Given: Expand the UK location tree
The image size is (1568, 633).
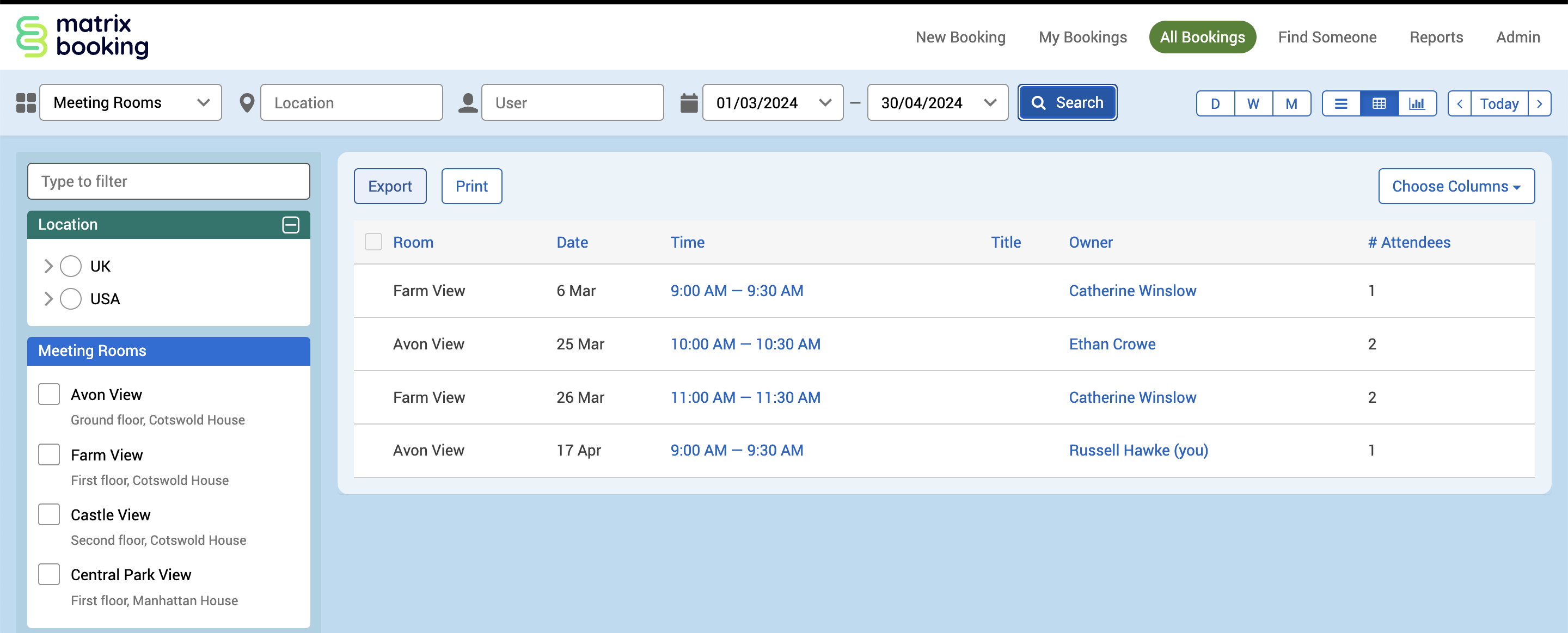Looking at the screenshot, I should coord(48,266).
